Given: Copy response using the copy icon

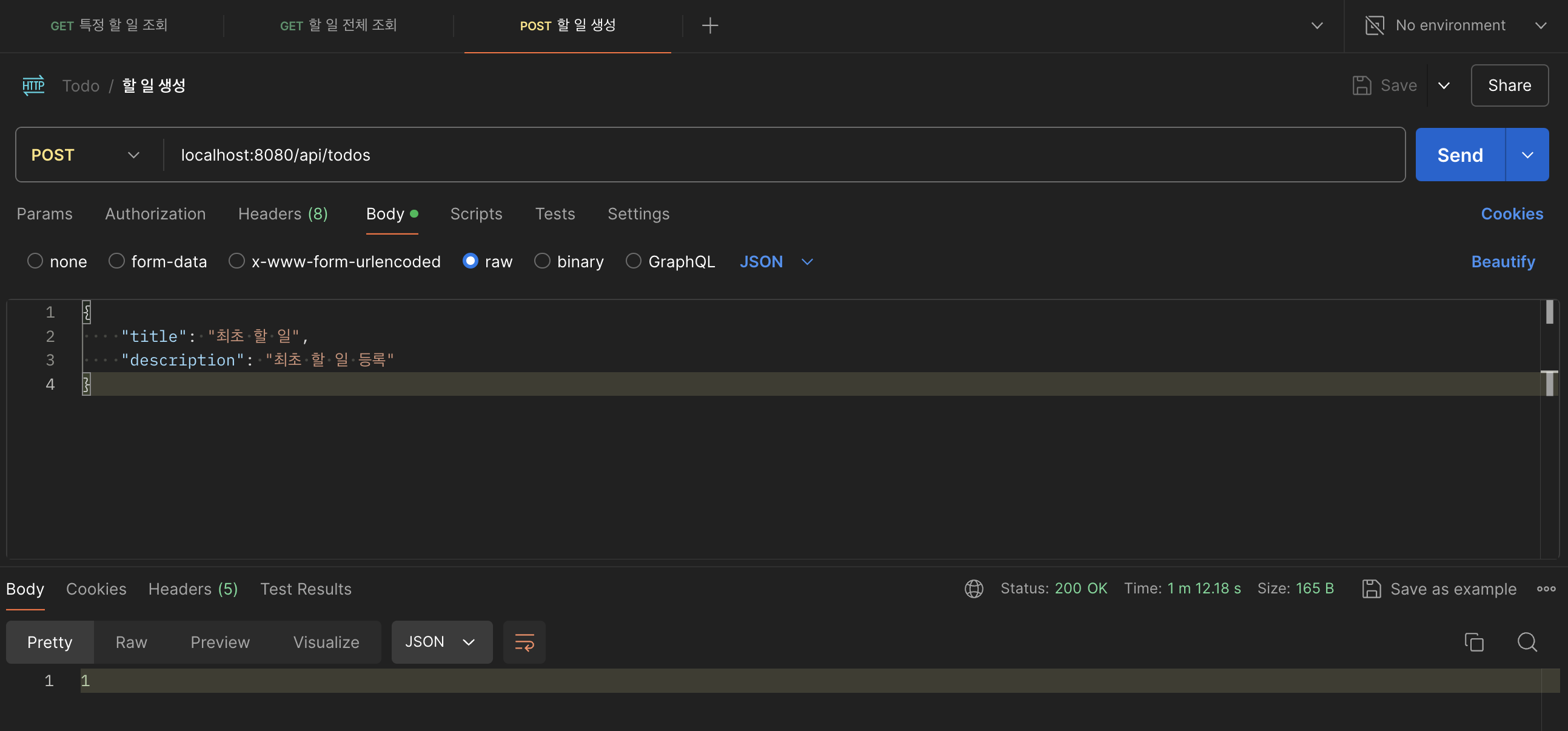Looking at the screenshot, I should tap(1473, 642).
